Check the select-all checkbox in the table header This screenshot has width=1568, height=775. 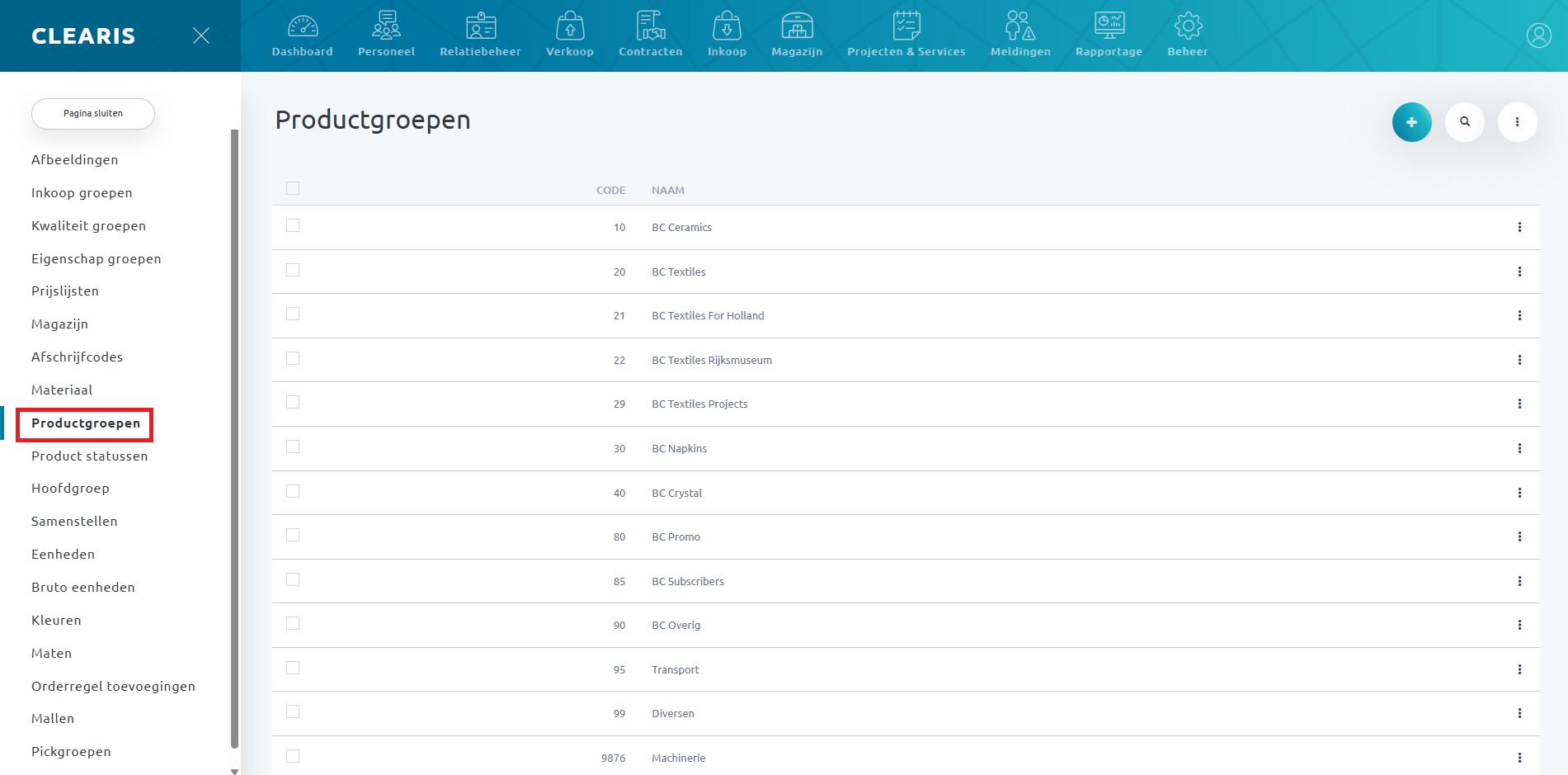point(294,189)
